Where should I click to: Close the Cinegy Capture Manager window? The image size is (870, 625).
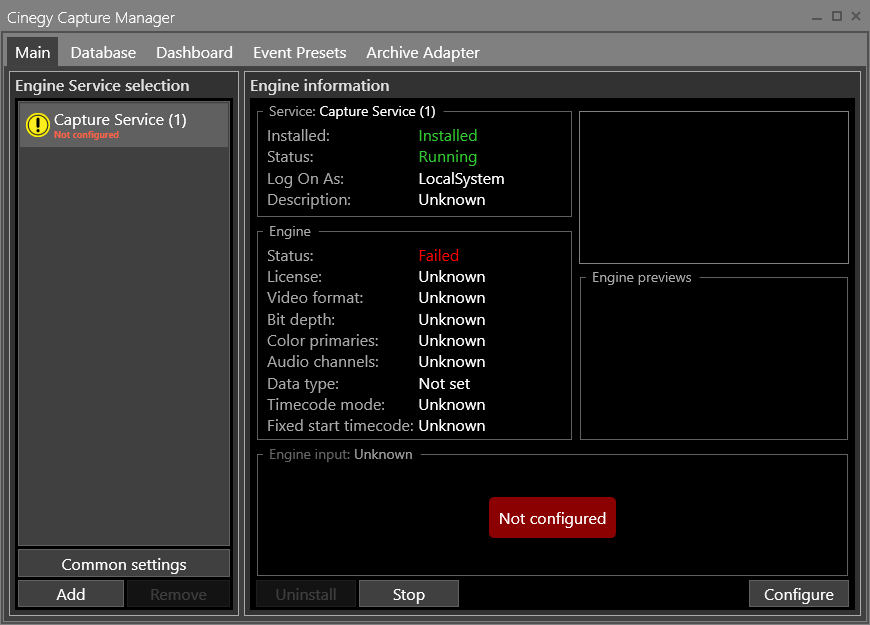click(856, 16)
